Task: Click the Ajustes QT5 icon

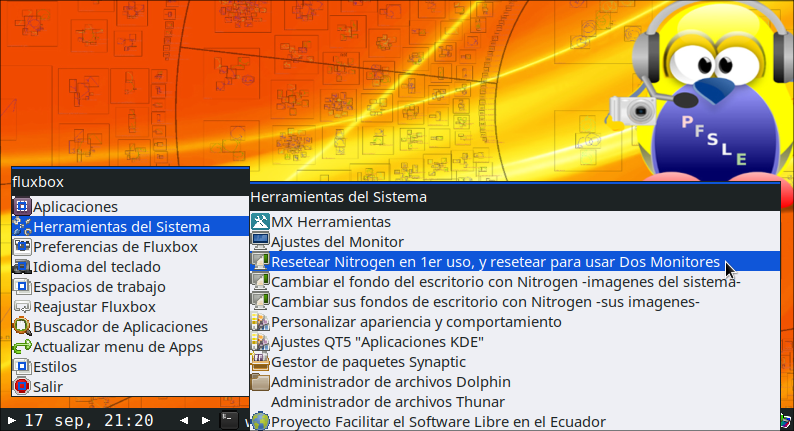Action: (260, 342)
